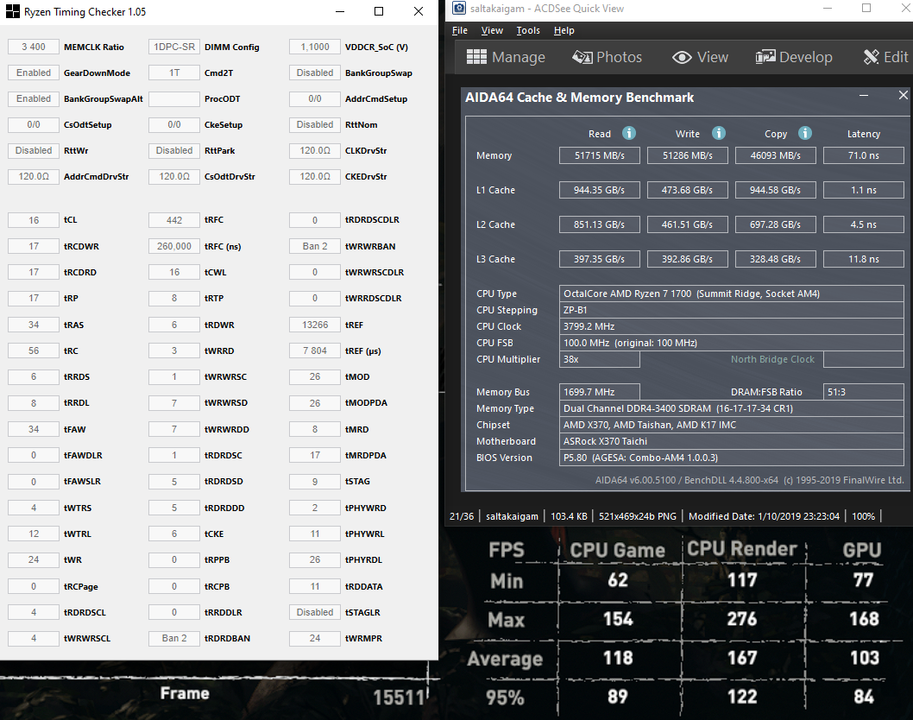Click the DIMM Config 1DPC-SR field

[x=174, y=47]
